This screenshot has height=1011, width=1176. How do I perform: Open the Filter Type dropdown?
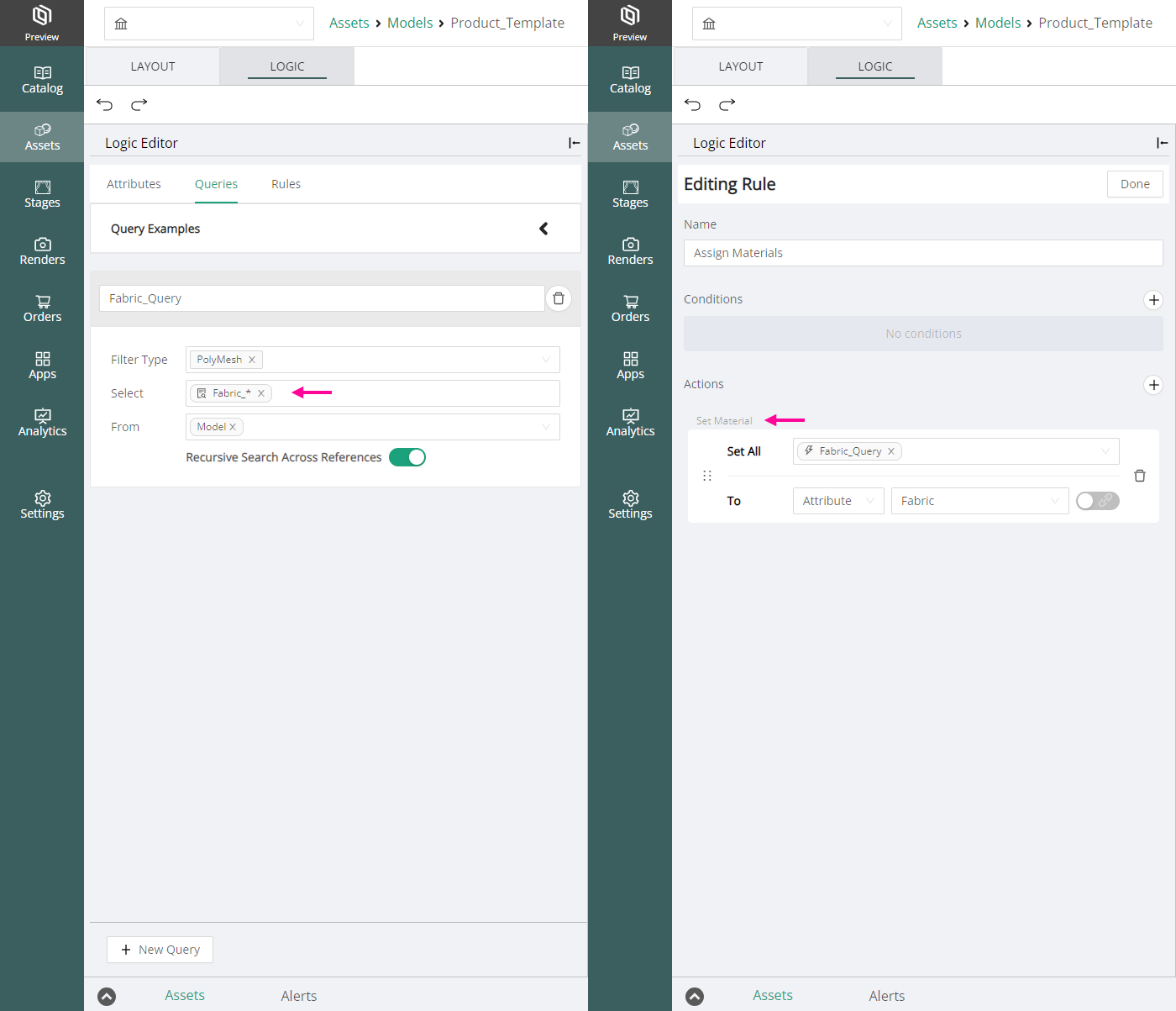373,360
